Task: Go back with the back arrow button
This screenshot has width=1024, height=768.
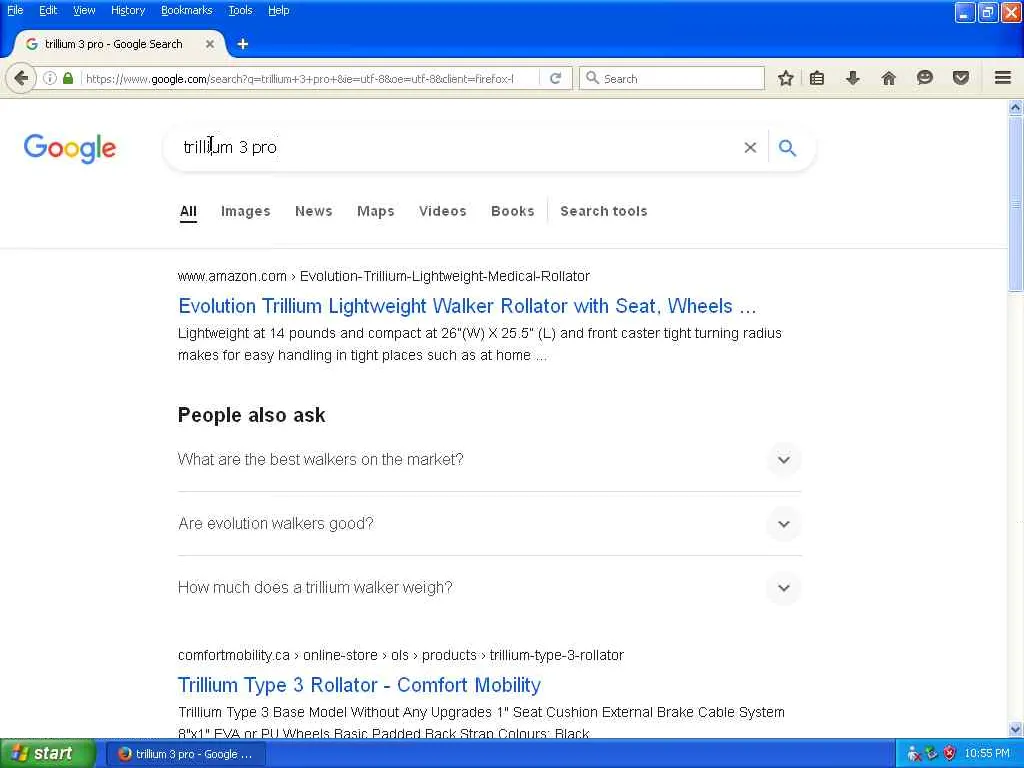Action: [21, 78]
